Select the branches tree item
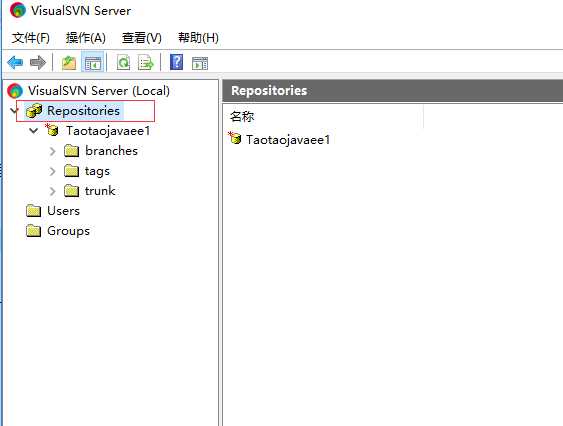 click(111, 151)
